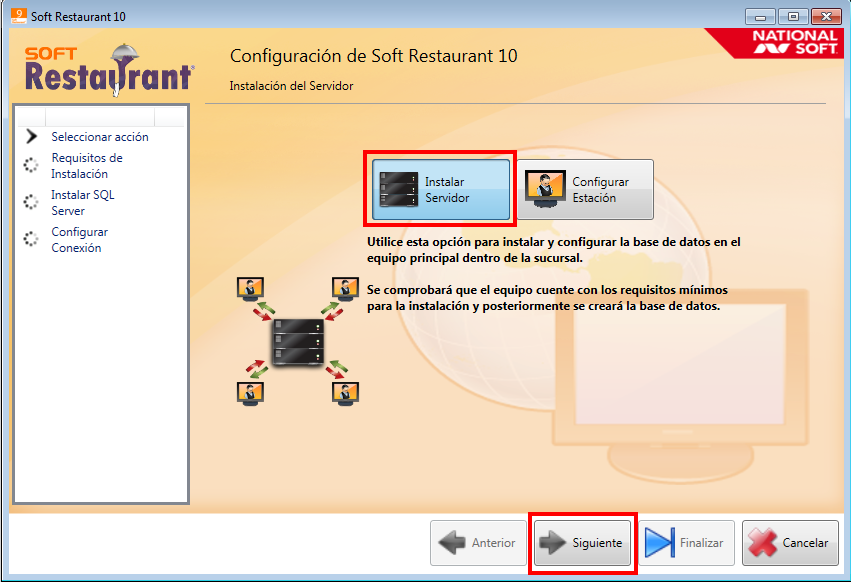
Task: Click the central server in the network diagram
Action: coord(298,342)
